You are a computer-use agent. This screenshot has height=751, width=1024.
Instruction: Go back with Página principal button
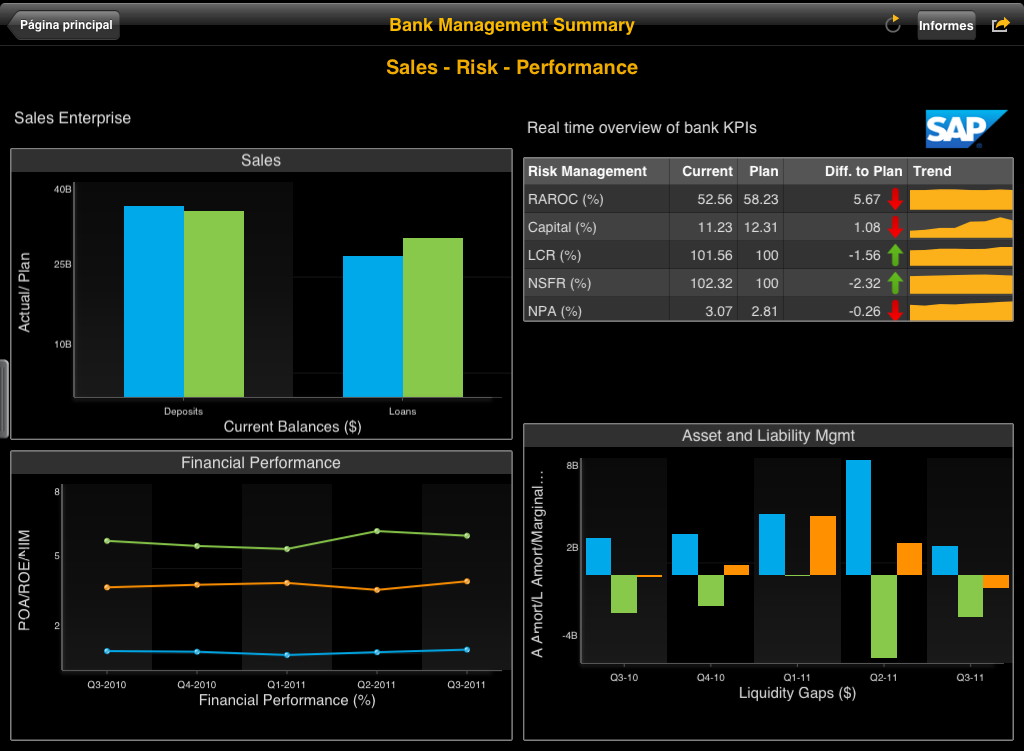point(64,25)
